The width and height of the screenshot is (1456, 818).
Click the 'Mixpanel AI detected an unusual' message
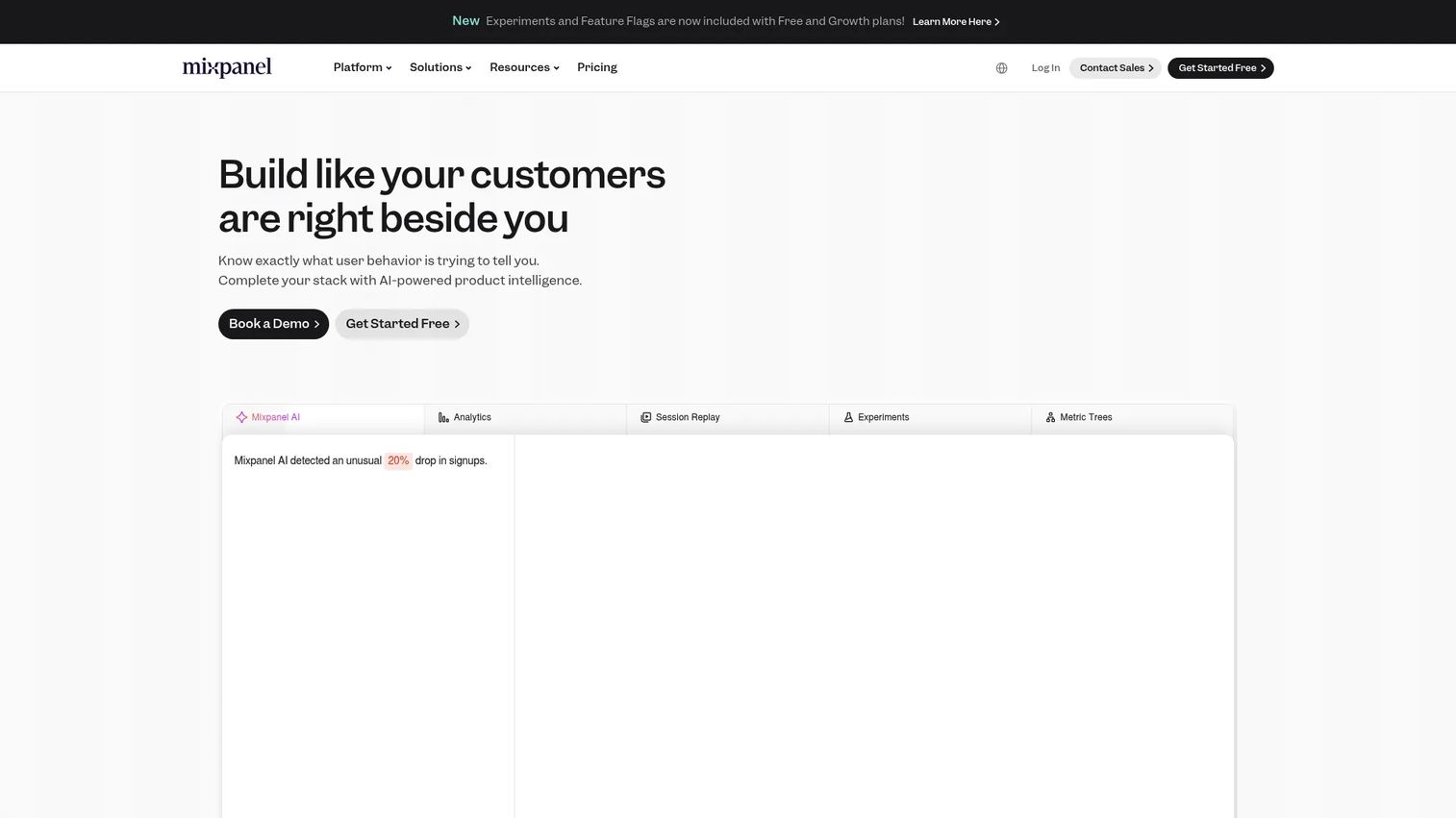(x=361, y=460)
